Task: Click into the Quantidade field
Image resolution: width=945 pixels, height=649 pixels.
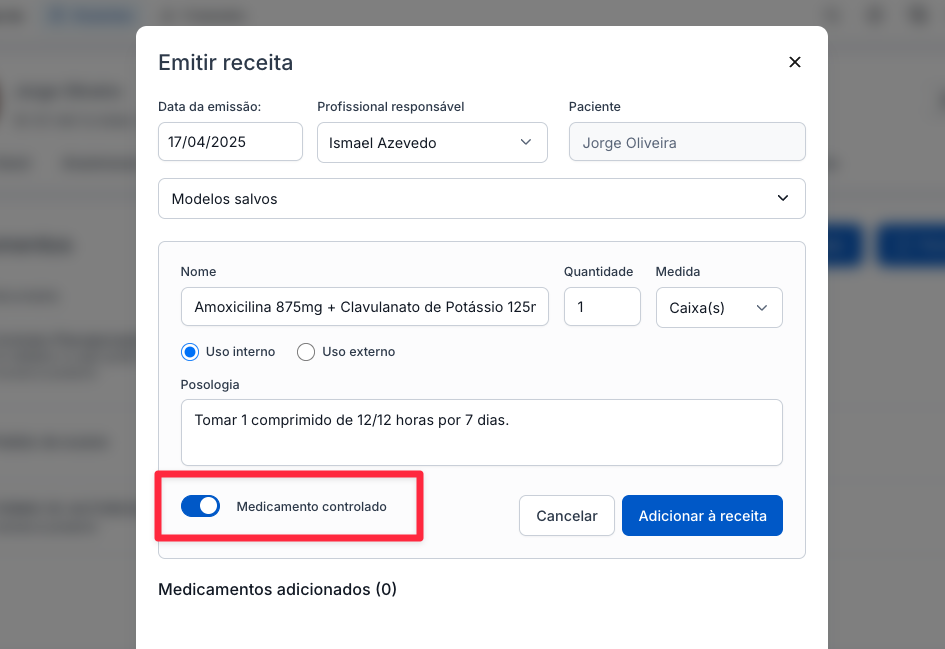Action: [x=602, y=307]
